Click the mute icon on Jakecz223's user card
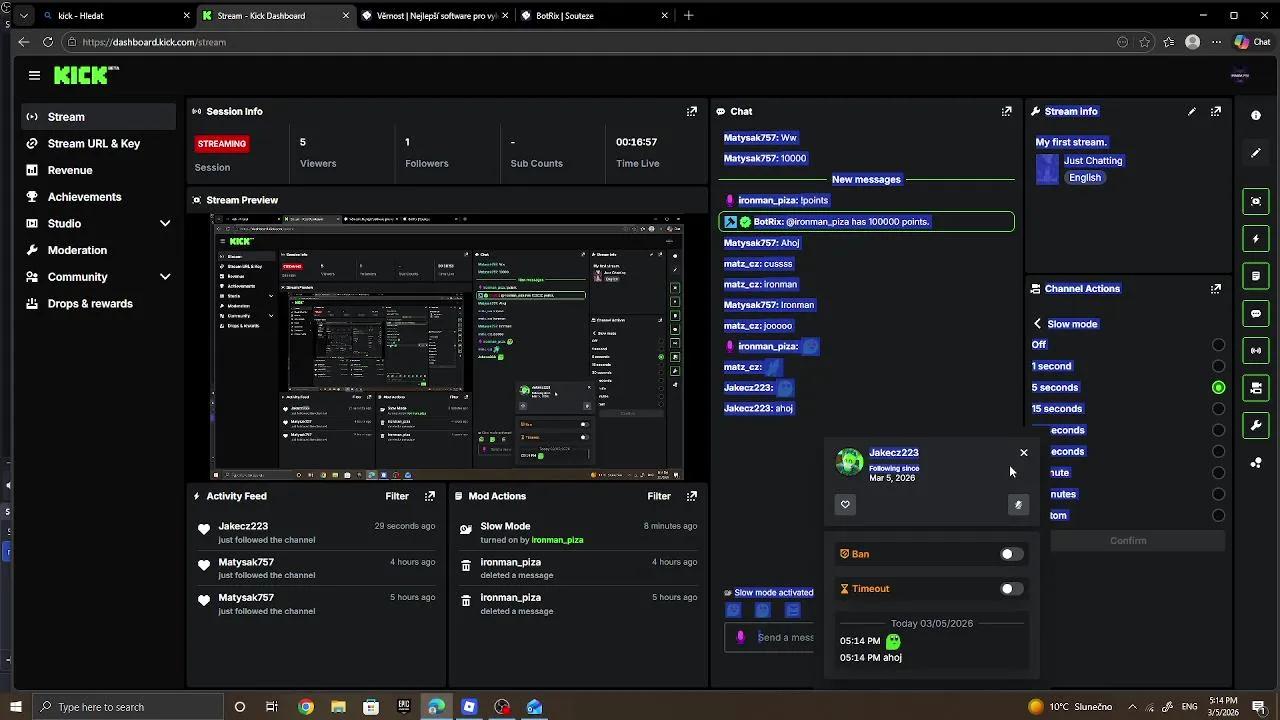This screenshot has width=1280, height=720. tap(1018, 505)
